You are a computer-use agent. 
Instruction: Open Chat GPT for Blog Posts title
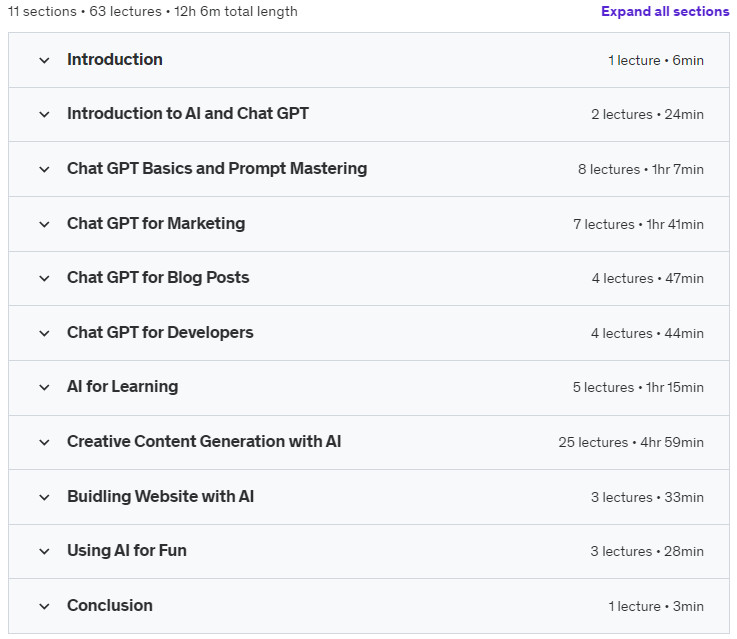tap(158, 278)
